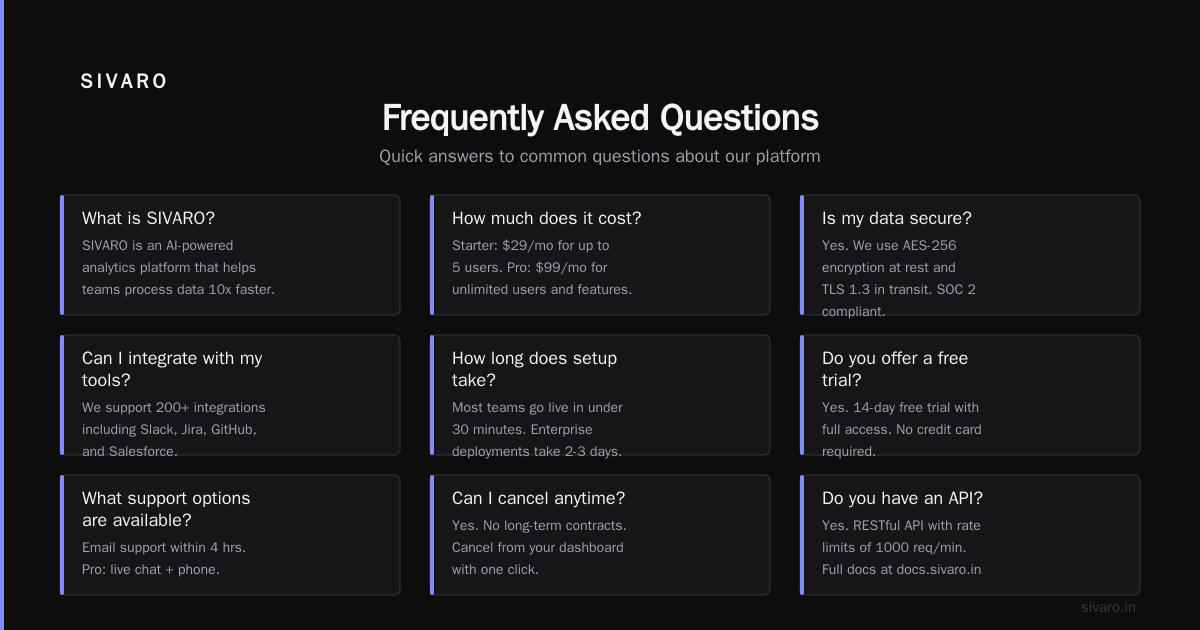
Task: Click the 200+ integrations answer text
Action: [174, 429]
